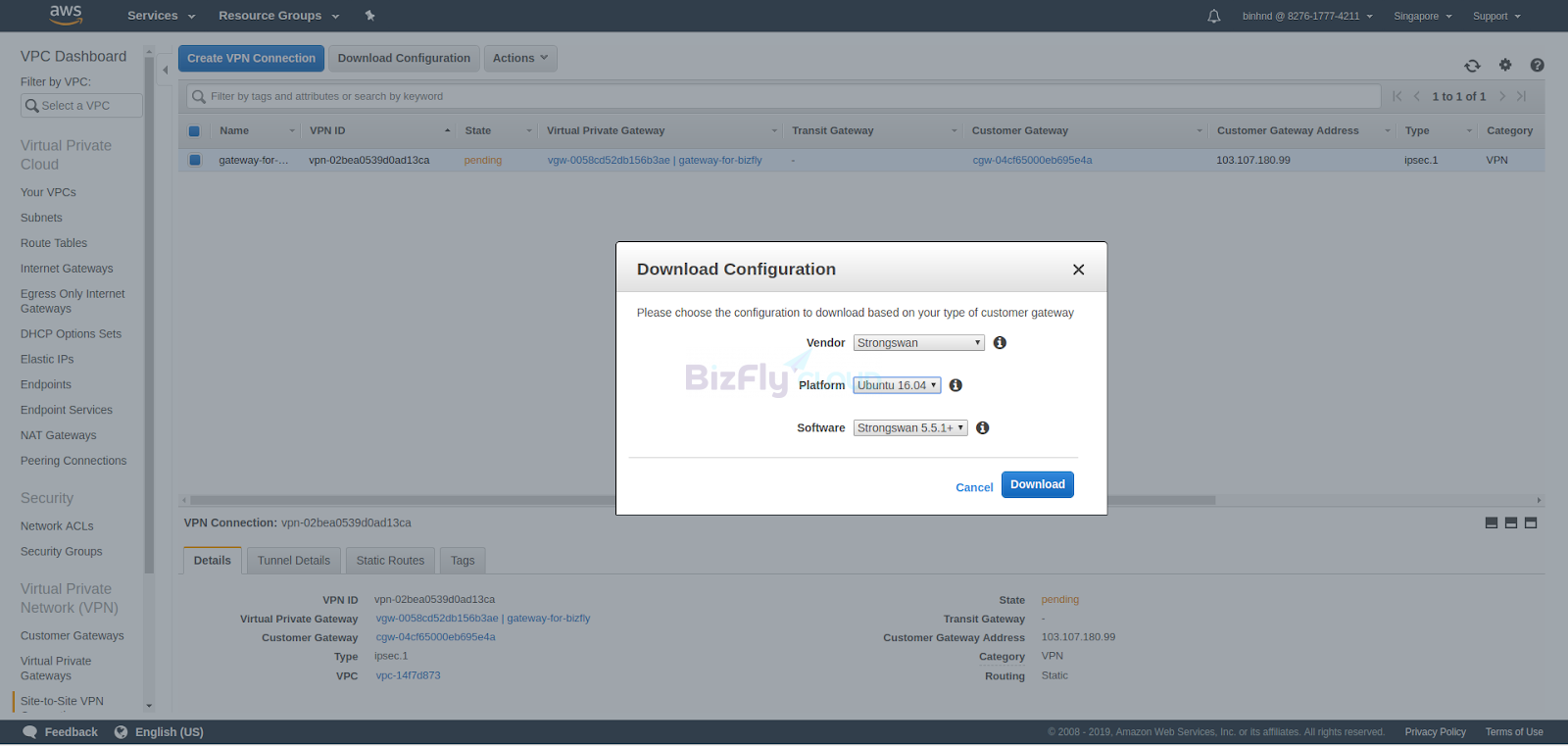
Task: Click Vendor info icon
Action: [1000, 342]
